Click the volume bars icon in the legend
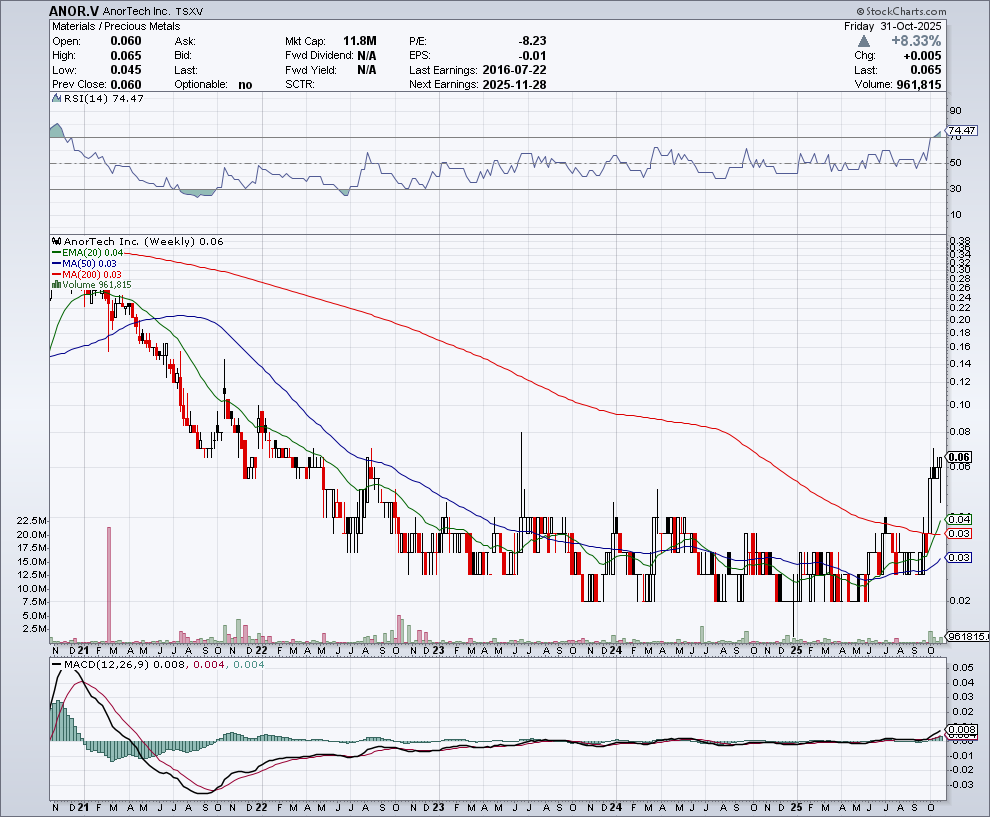 [56, 285]
